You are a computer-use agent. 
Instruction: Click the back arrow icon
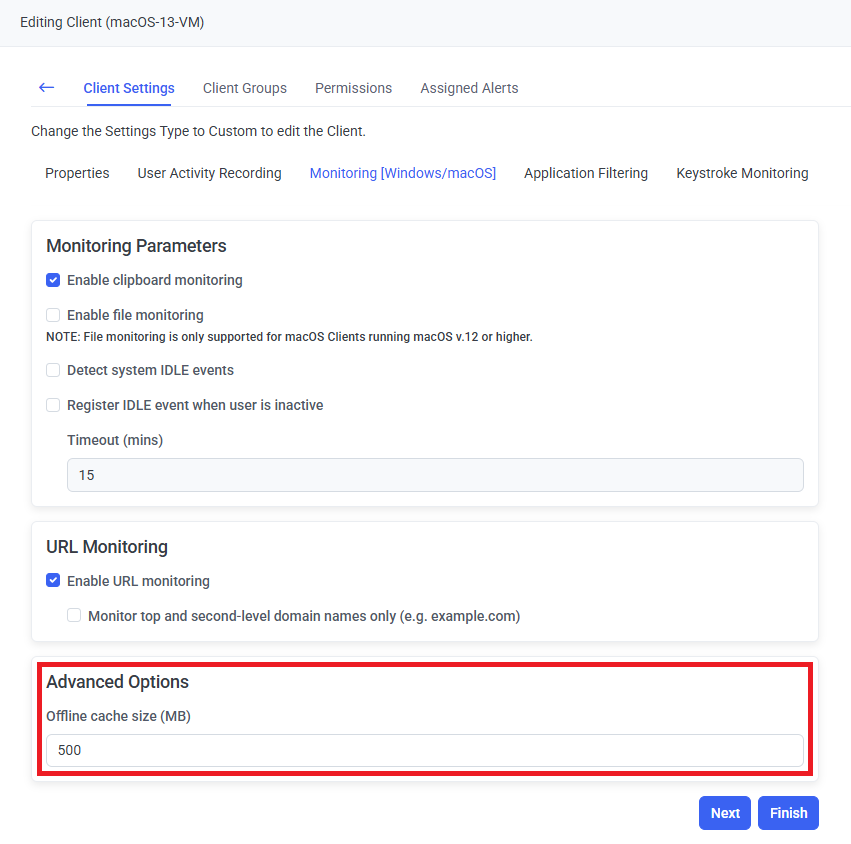pos(46,88)
